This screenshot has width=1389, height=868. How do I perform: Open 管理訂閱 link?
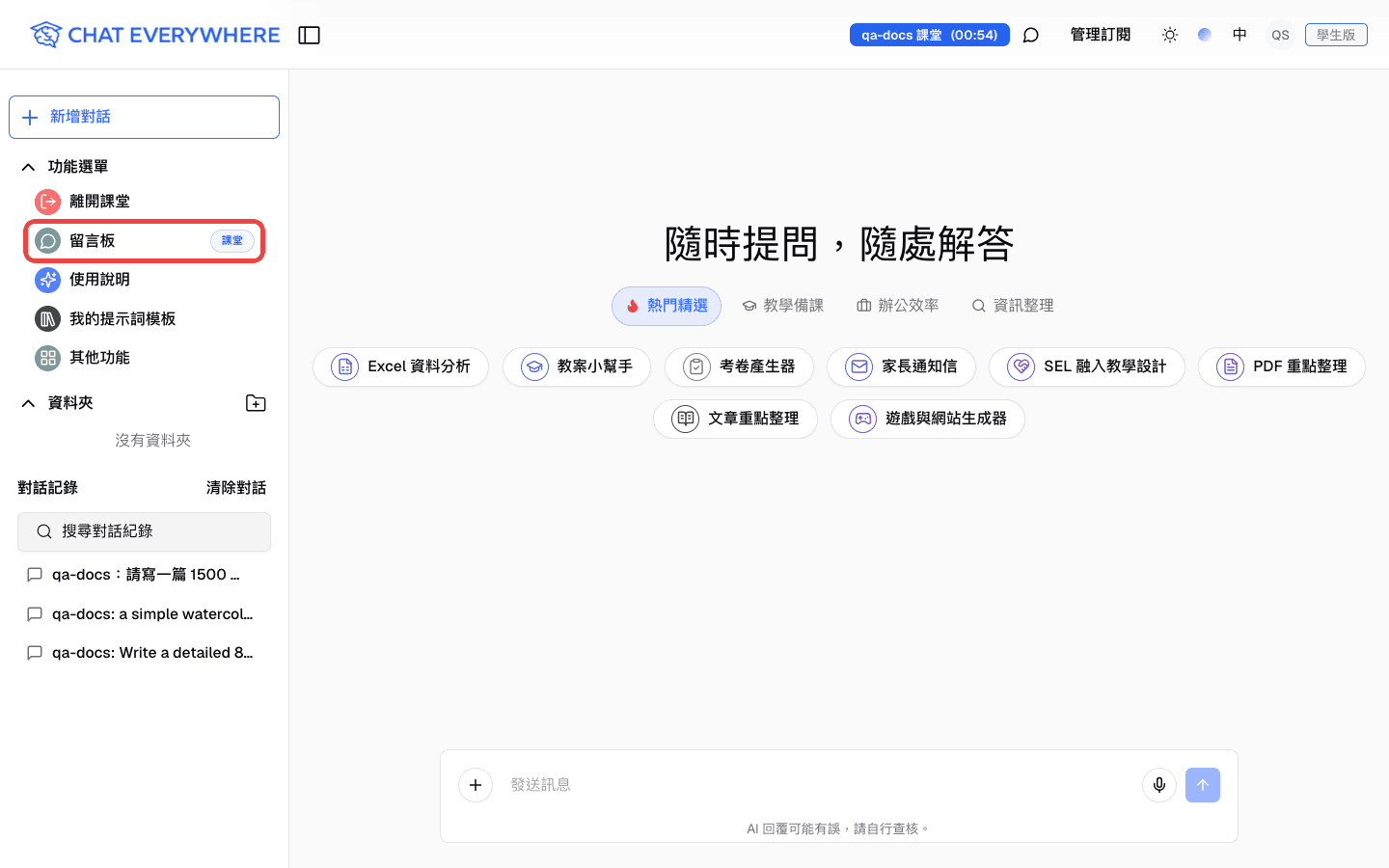[1100, 35]
